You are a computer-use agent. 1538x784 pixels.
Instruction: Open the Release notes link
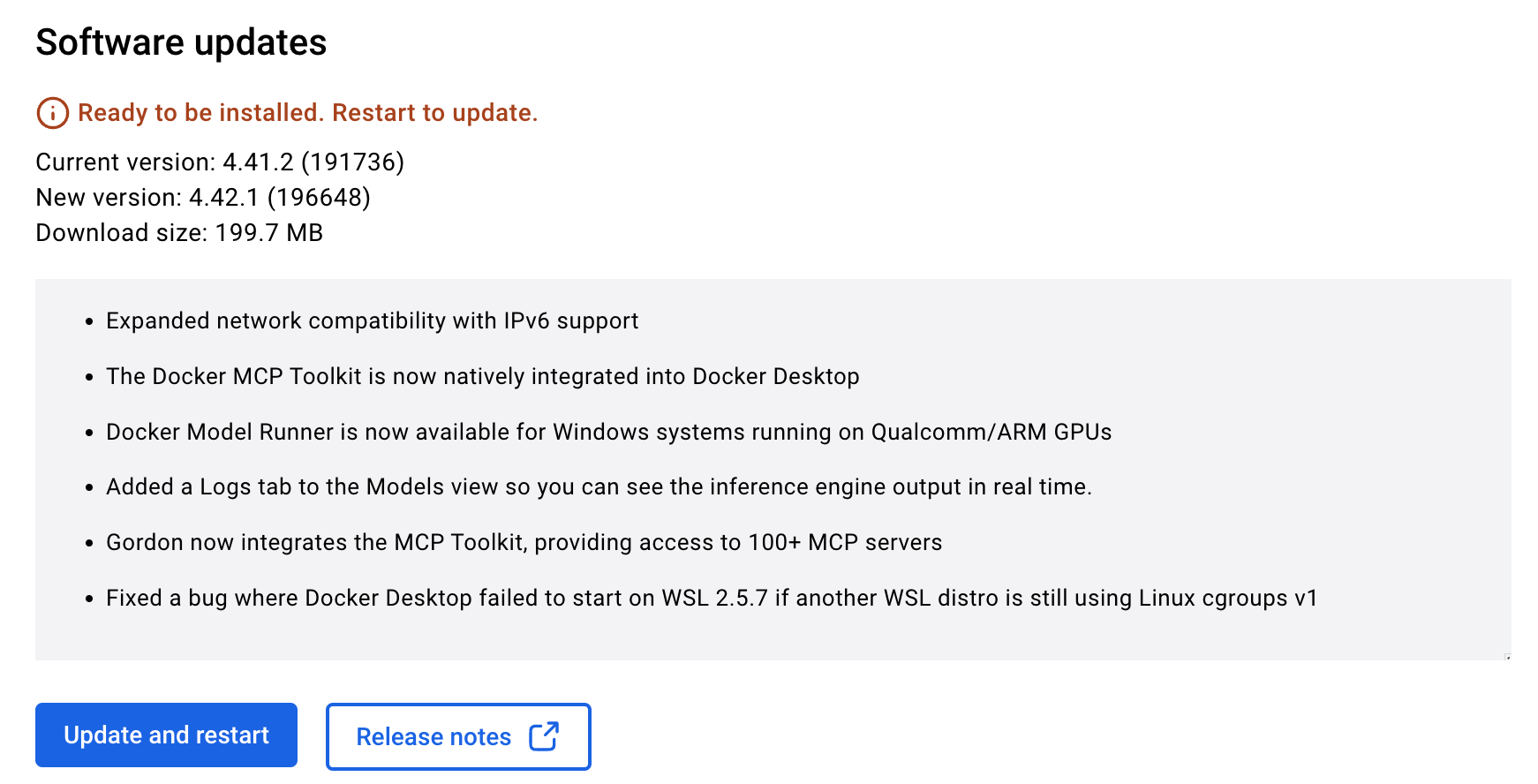434,736
